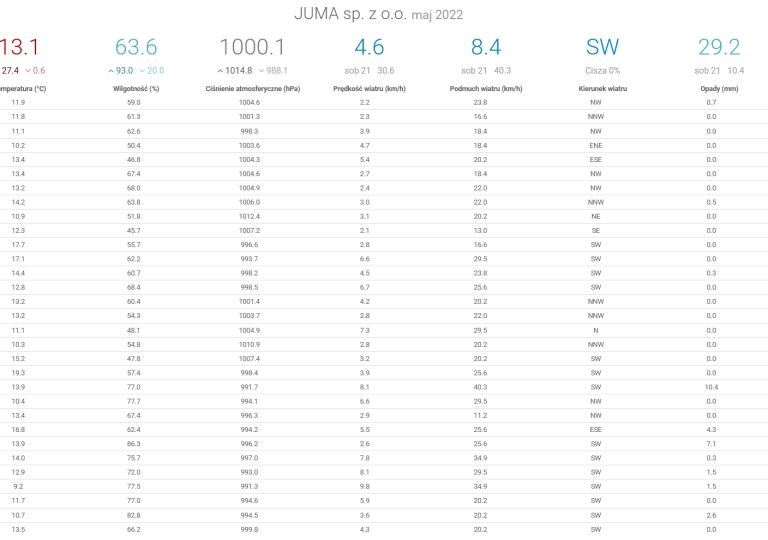
Task: Click the min pressure down-arrow icon
Action: 258,71
